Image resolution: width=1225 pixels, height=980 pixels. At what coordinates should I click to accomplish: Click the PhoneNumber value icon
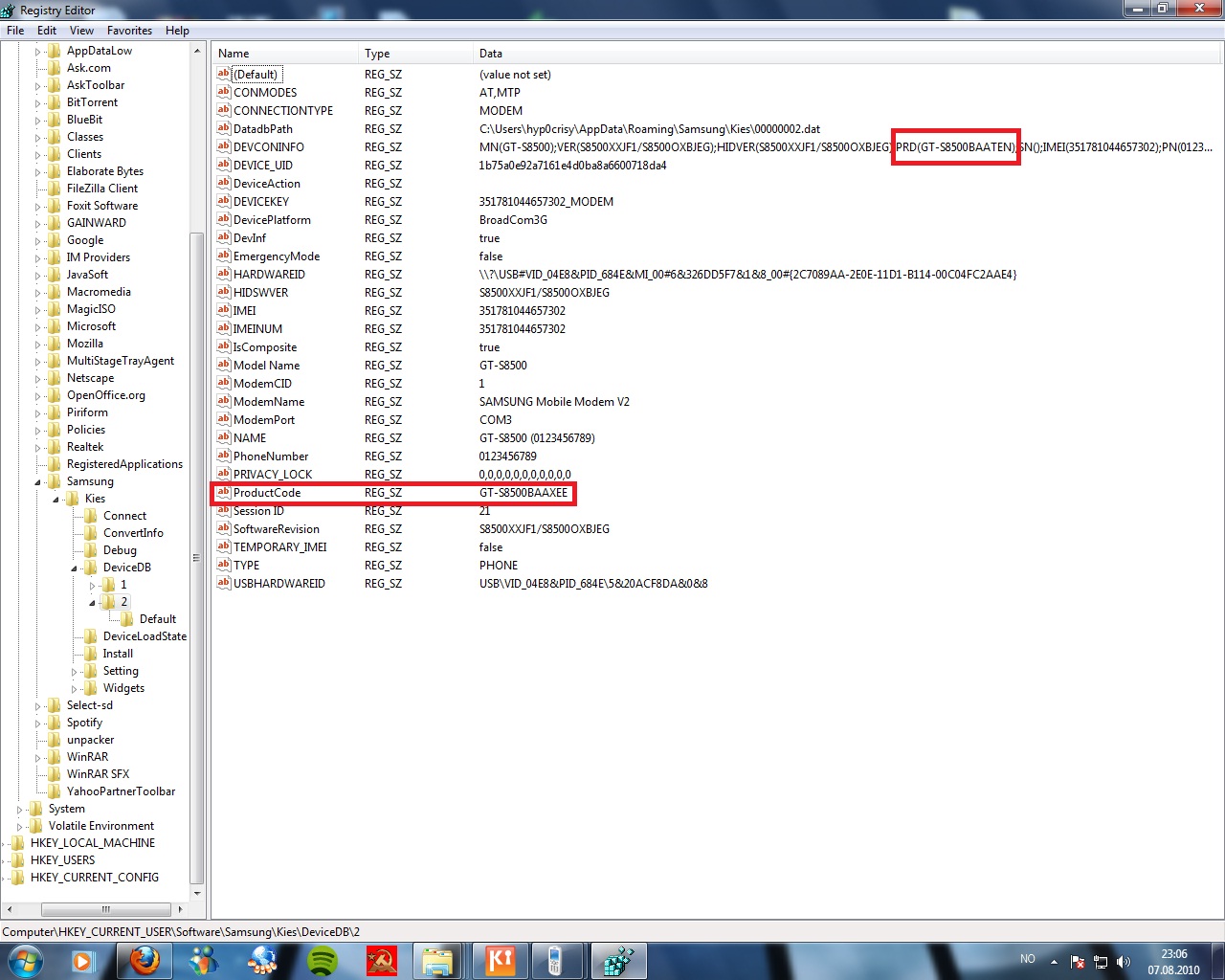coord(223,456)
